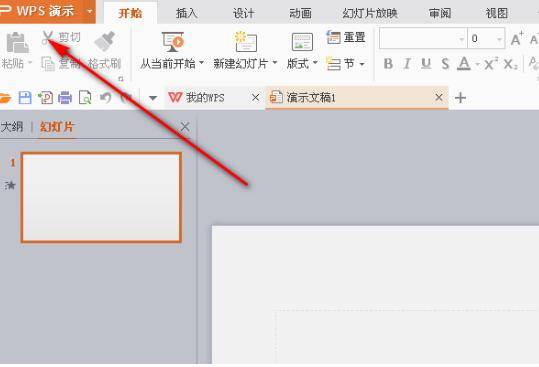Click the Open folder icon

coord(5,98)
